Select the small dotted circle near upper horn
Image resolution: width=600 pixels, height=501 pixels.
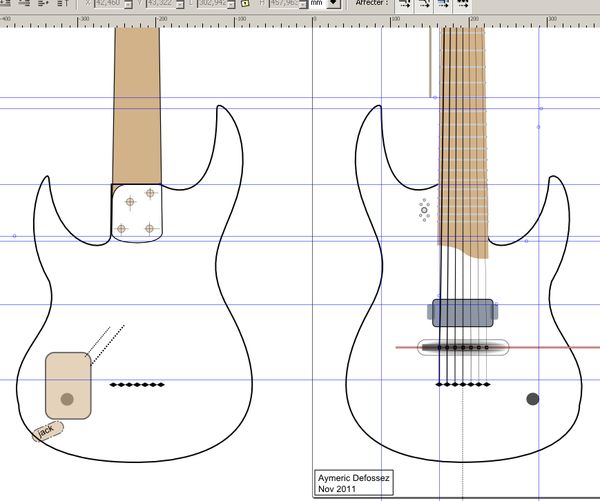point(424,210)
